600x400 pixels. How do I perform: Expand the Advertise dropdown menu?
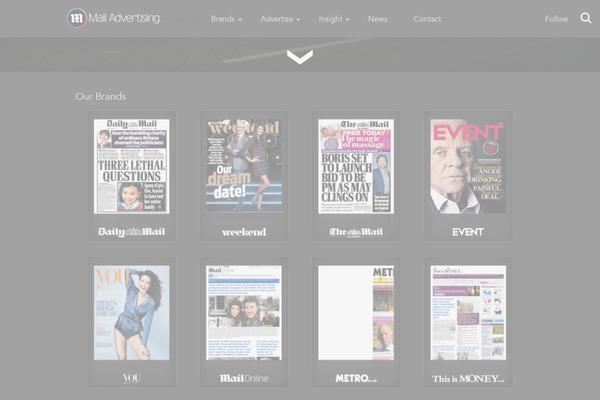pyautogui.click(x=280, y=19)
